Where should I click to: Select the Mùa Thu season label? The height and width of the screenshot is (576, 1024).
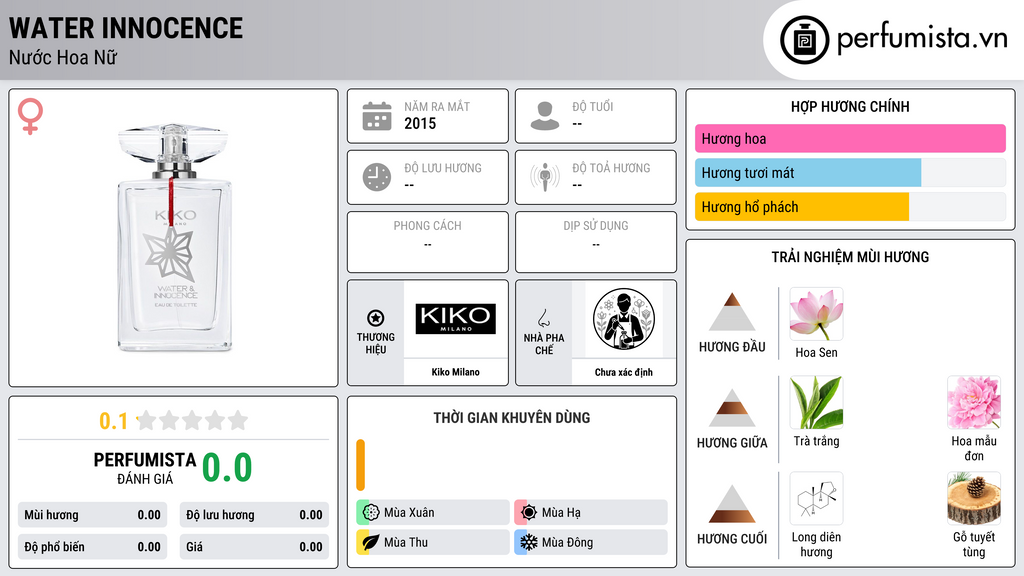click(x=406, y=543)
